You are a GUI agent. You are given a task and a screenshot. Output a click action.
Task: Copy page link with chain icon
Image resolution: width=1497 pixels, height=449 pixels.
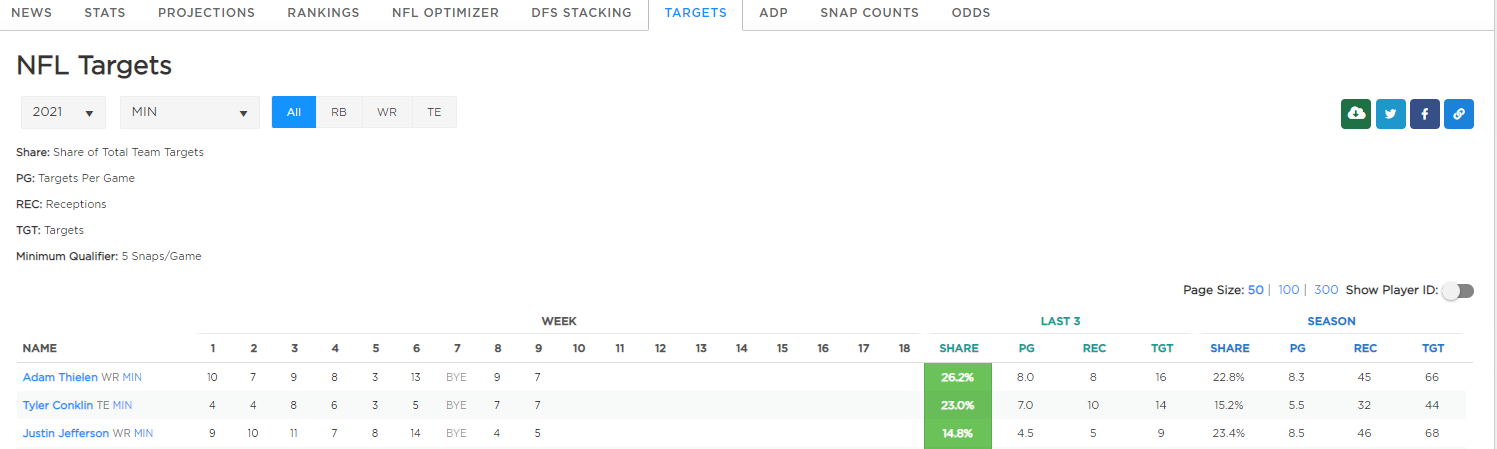coord(1459,114)
